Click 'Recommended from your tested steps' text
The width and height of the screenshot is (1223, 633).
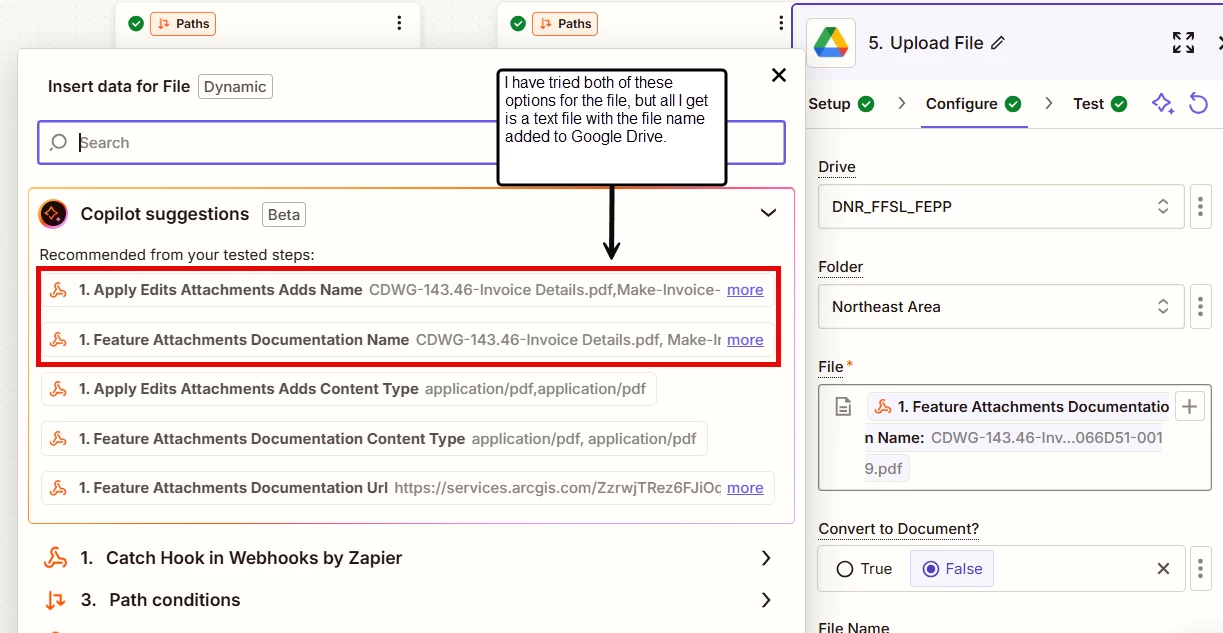point(177,255)
